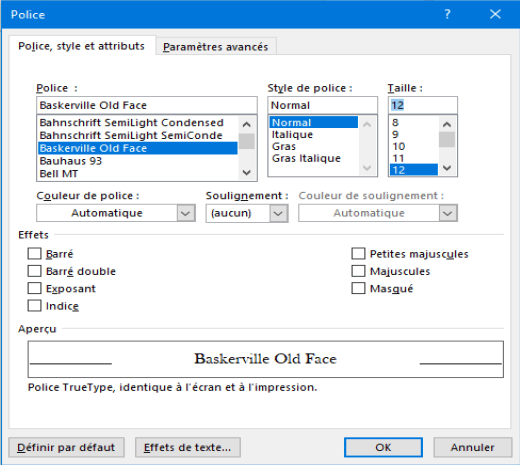Click Annuler to cancel

click(x=473, y=447)
